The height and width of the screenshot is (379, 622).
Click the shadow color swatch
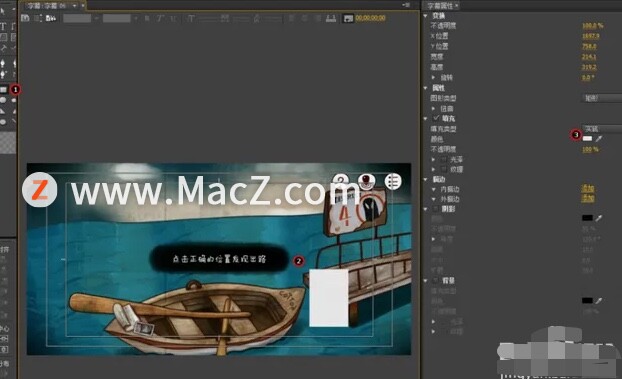click(x=587, y=218)
